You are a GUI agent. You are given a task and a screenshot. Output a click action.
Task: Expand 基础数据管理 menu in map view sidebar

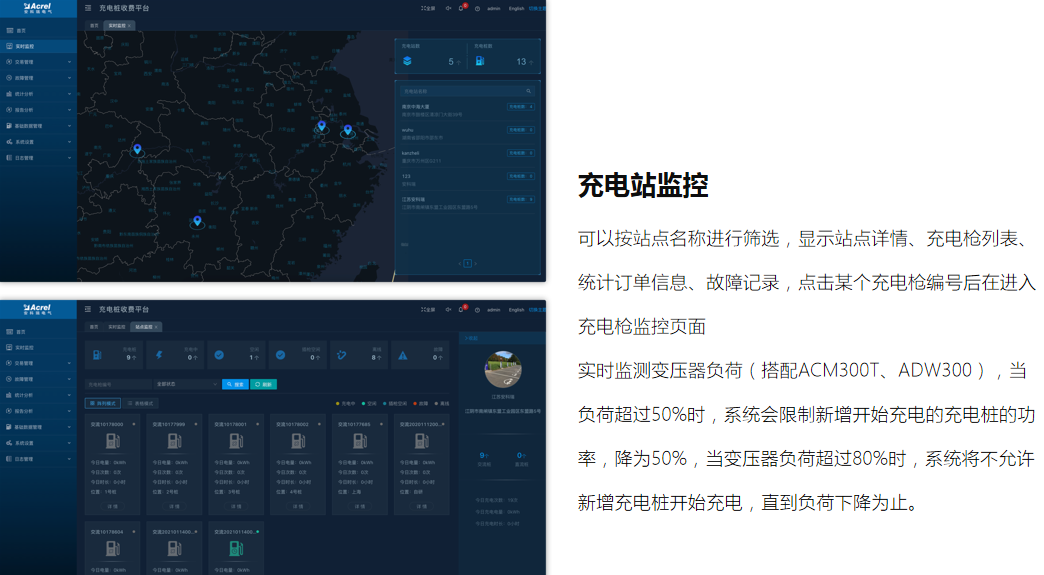tap(38, 126)
